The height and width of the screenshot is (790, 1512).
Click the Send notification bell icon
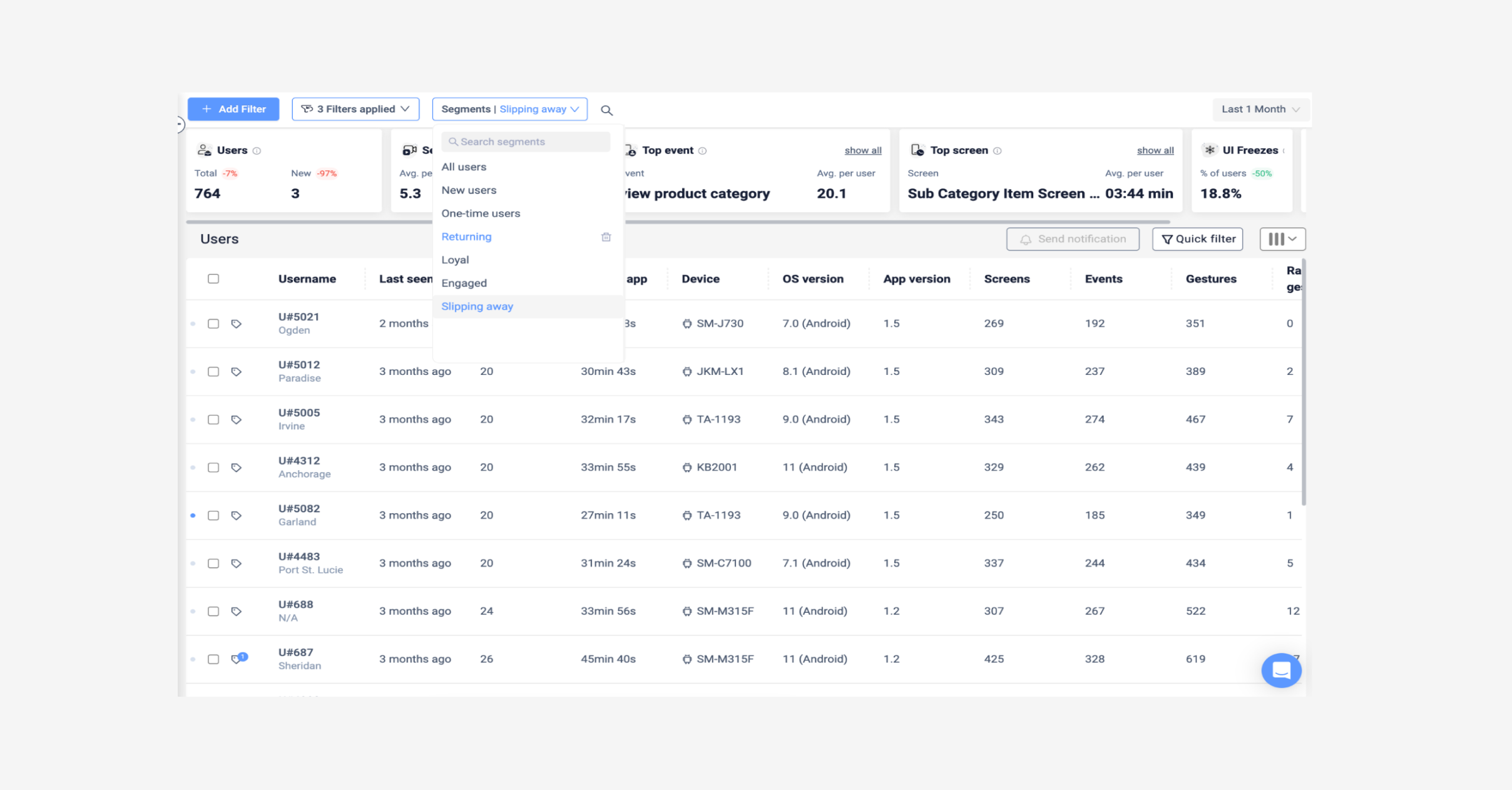coord(1026,239)
